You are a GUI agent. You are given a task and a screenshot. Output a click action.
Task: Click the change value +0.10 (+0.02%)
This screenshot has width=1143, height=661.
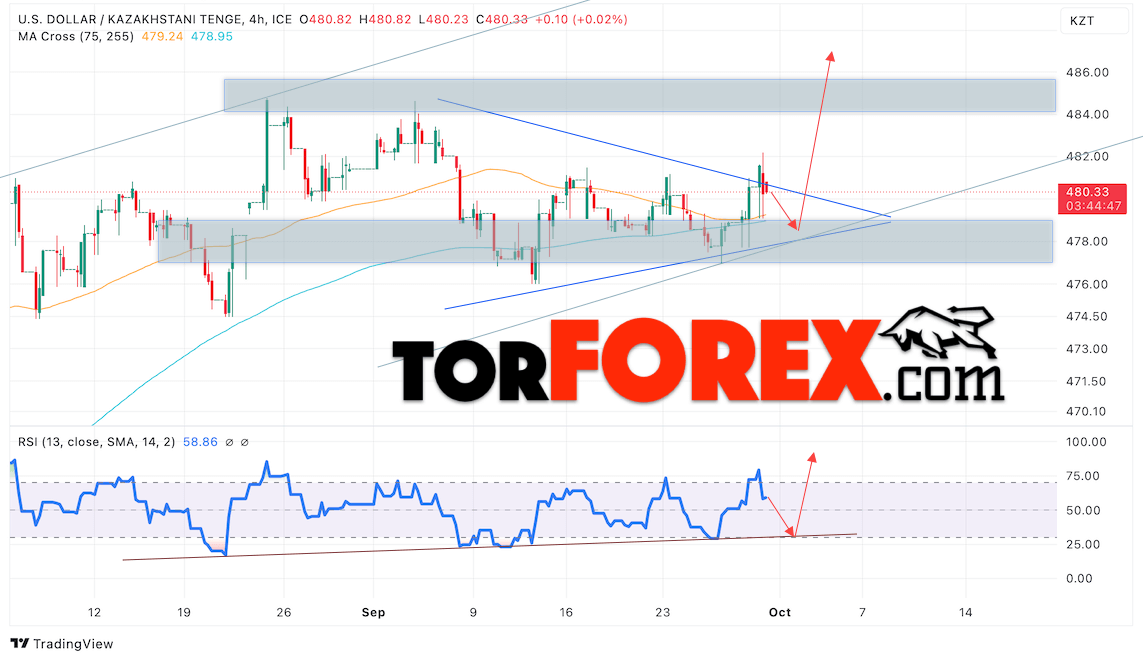click(x=581, y=20)
